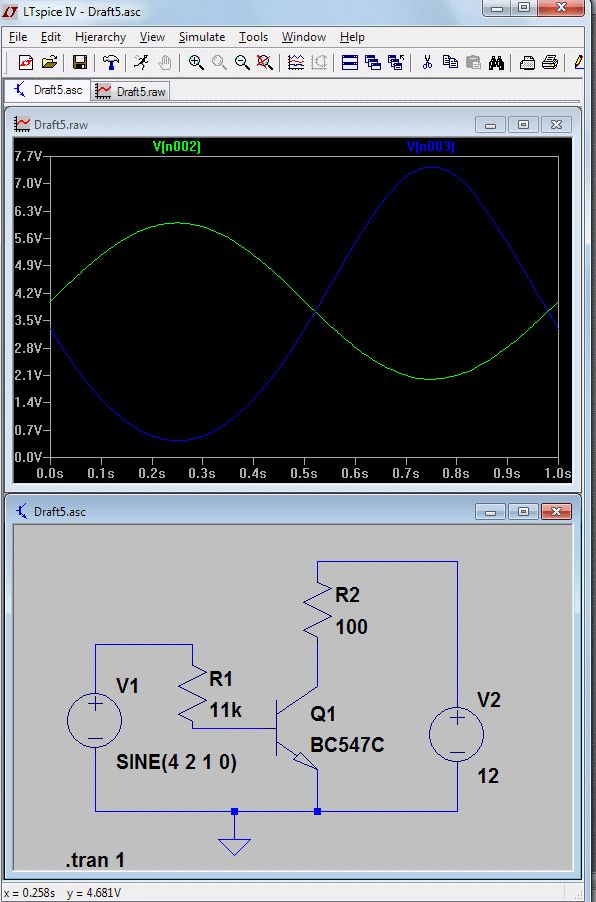Open the Window menu
The width and height of the screenshot is (596, 902).
coord(304,37)
